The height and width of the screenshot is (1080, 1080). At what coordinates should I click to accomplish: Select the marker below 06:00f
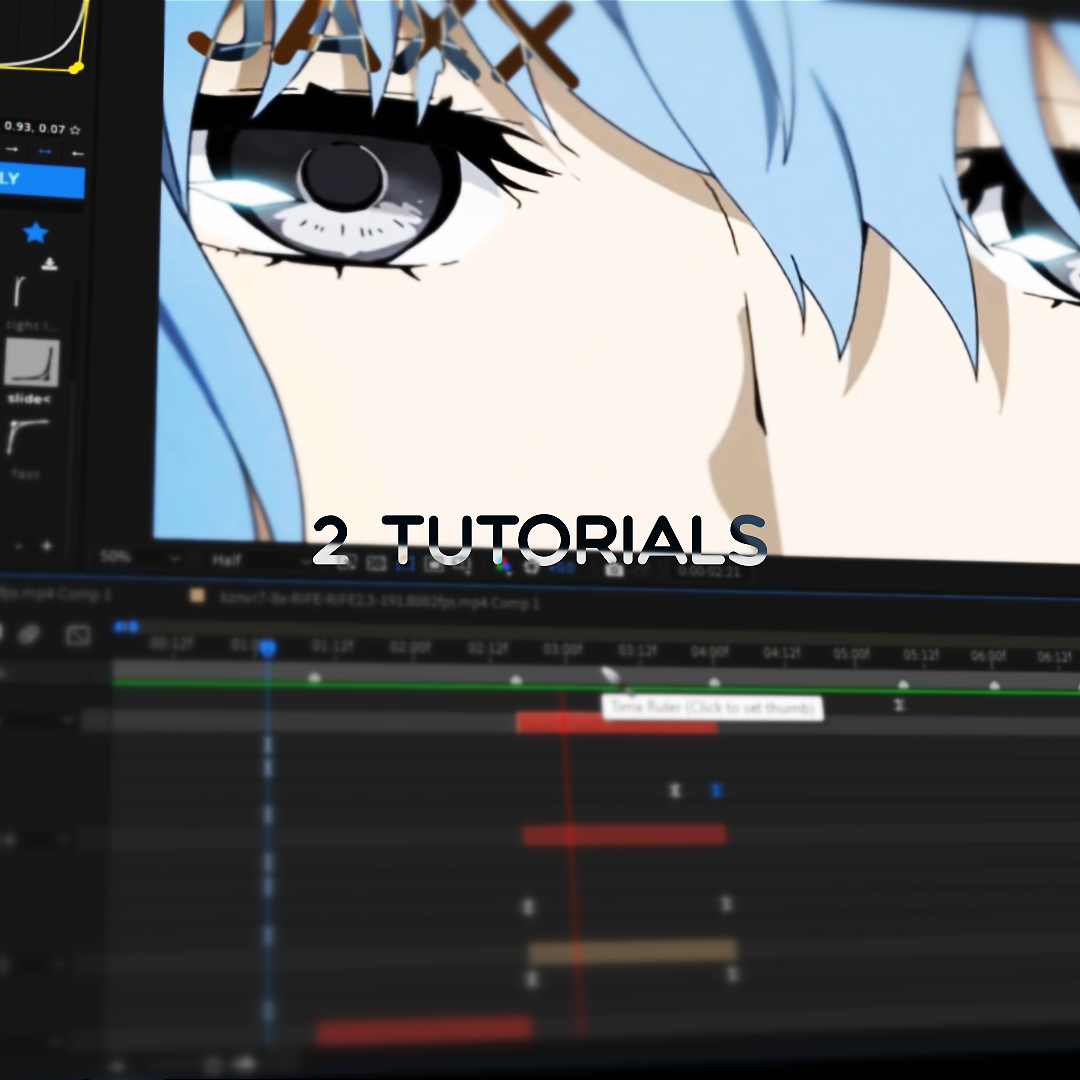pyautogui.click(x=994, y=685)
